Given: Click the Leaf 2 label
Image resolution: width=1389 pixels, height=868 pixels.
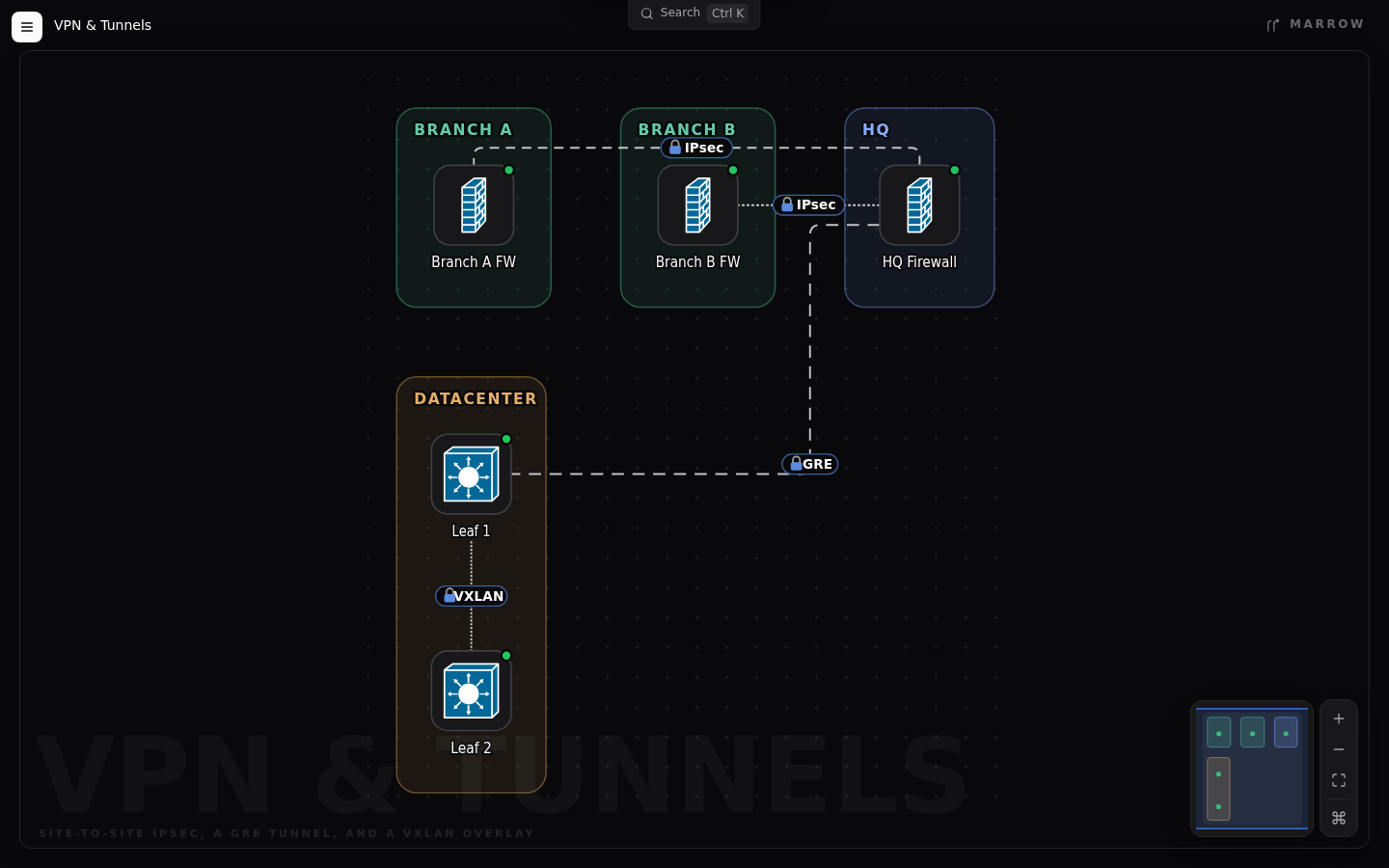Looking at the screenshot, I should 471,748.
